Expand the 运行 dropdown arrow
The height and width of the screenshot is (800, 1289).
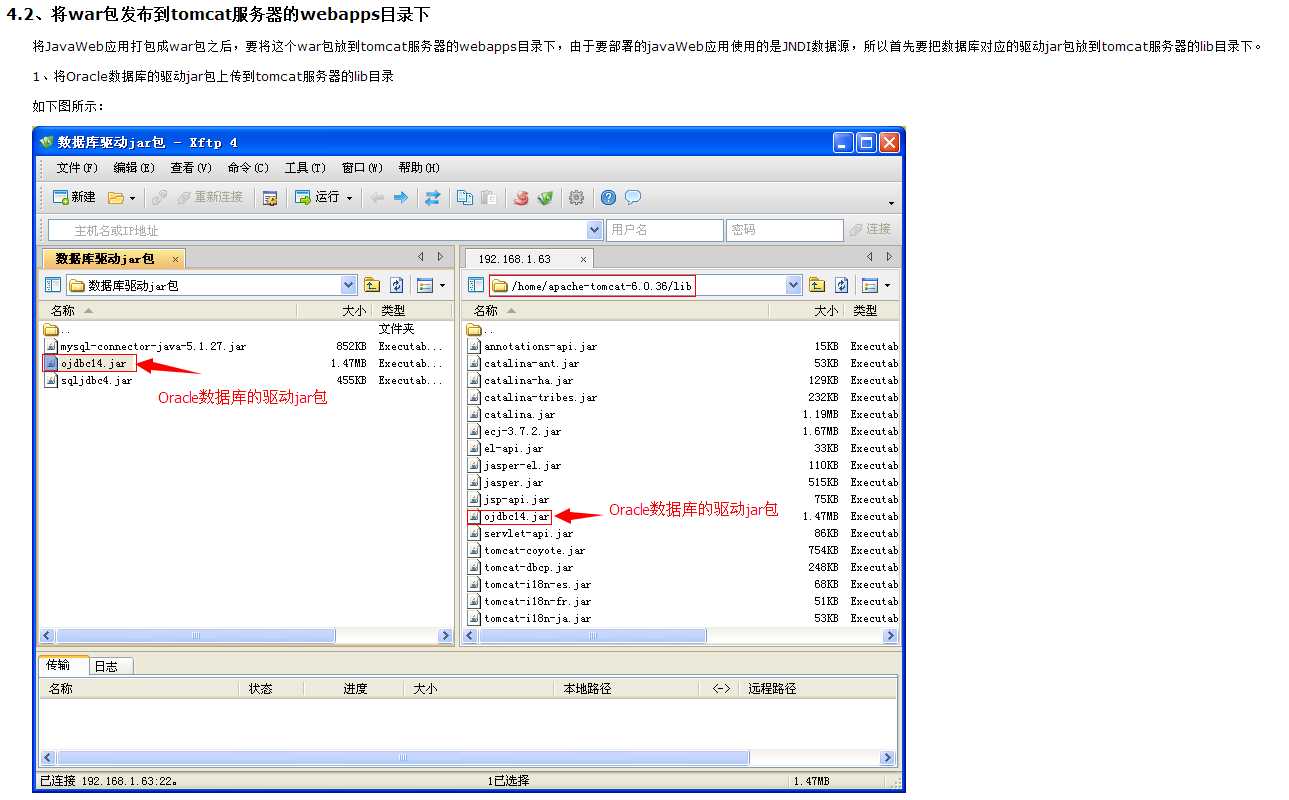click(350, 198)
